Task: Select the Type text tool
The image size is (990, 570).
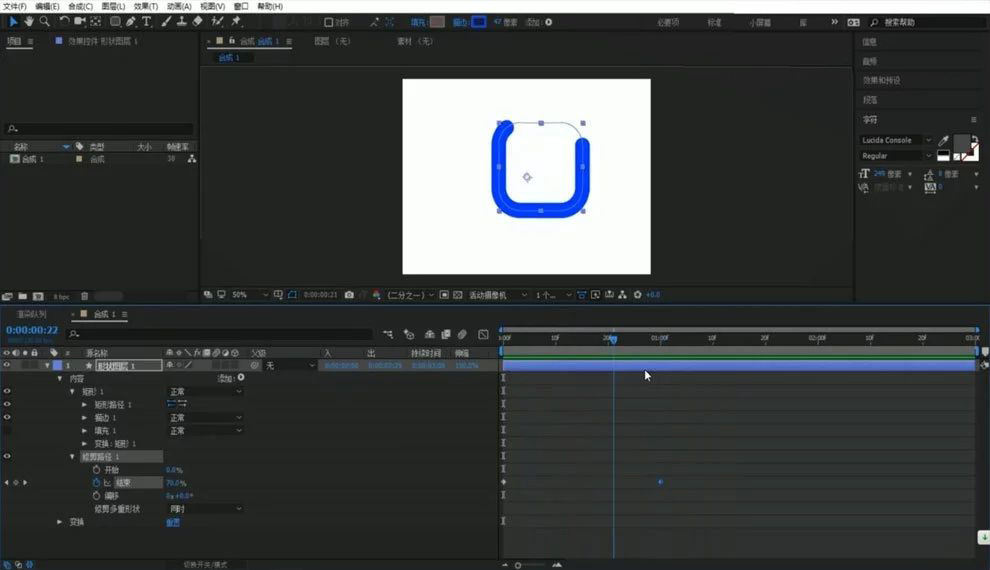Action: tap(146, 21)
